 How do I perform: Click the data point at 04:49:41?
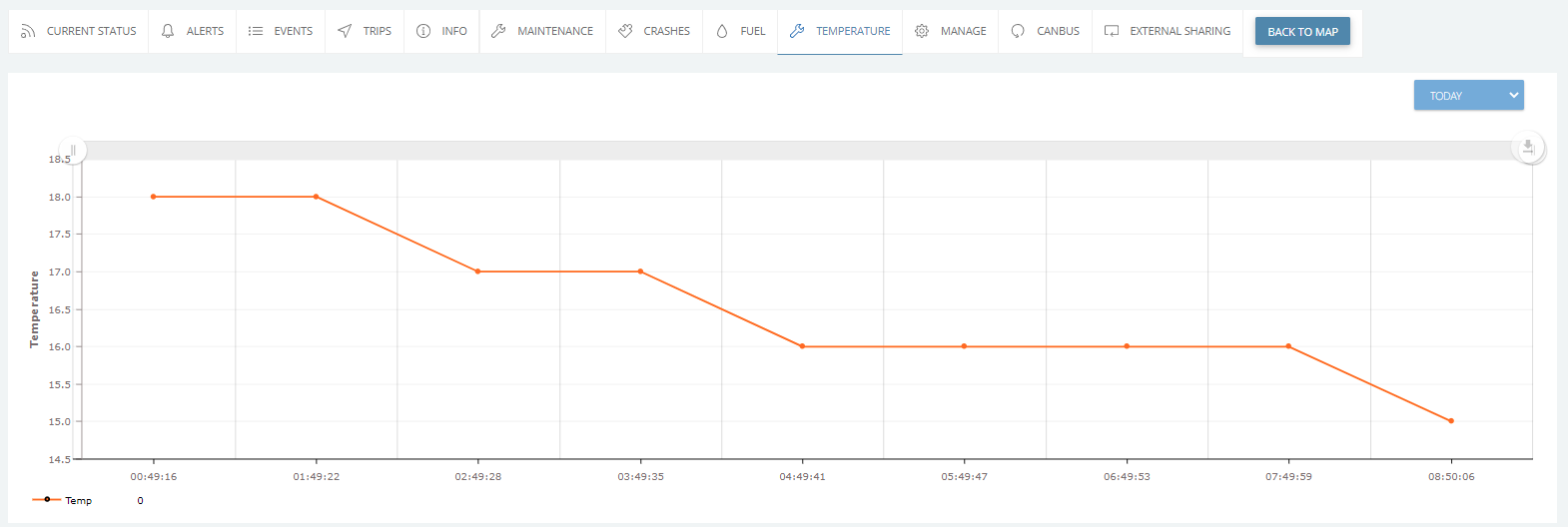(802, 346)
